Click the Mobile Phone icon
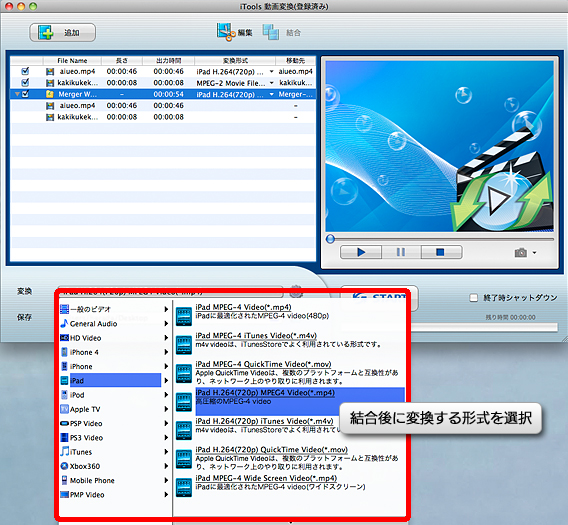The image size is (568, 525). [64, 480]
